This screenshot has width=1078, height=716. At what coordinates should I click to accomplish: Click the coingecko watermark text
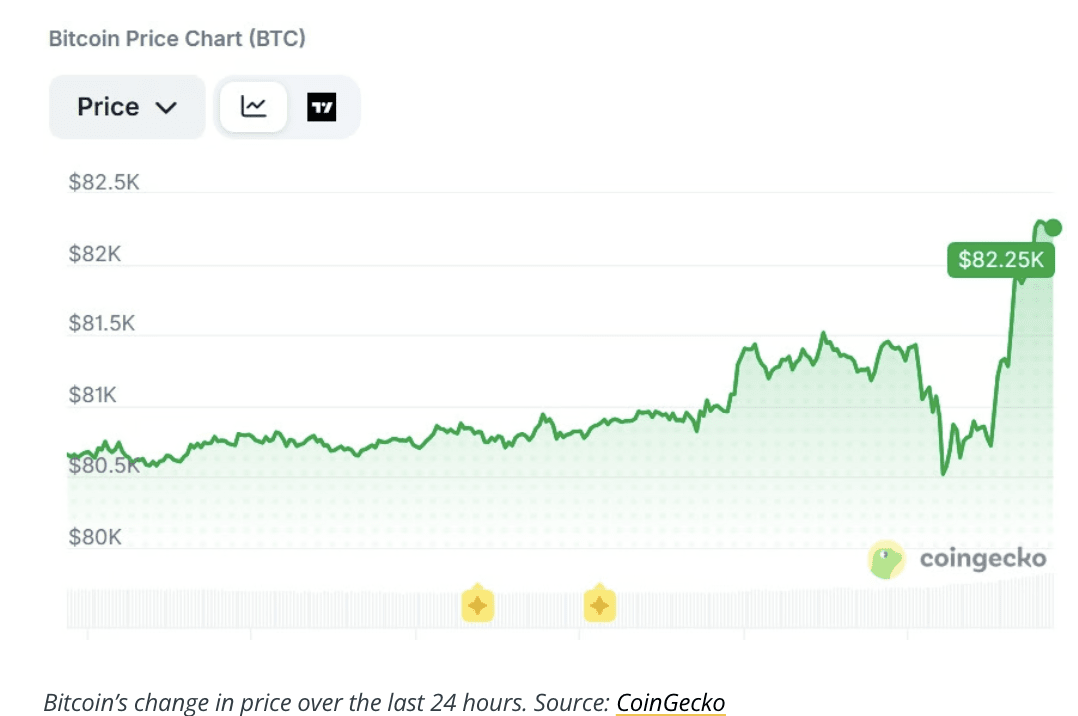point(983,558)
